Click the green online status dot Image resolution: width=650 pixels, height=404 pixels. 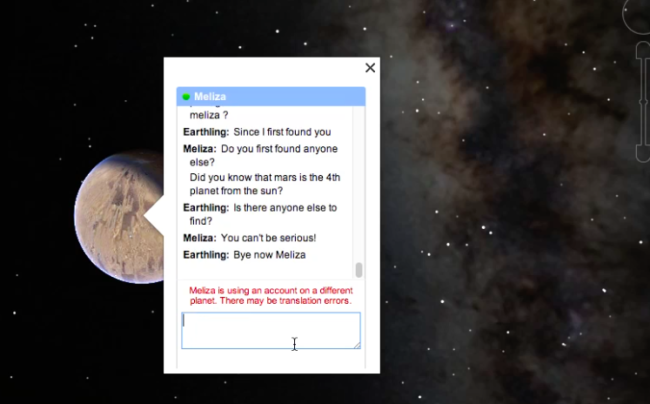(x=186, y=97)
